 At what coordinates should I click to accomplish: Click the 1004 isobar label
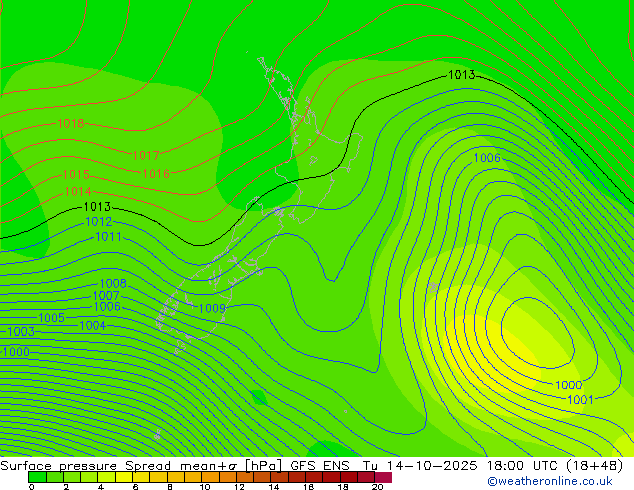coord(93,325)
